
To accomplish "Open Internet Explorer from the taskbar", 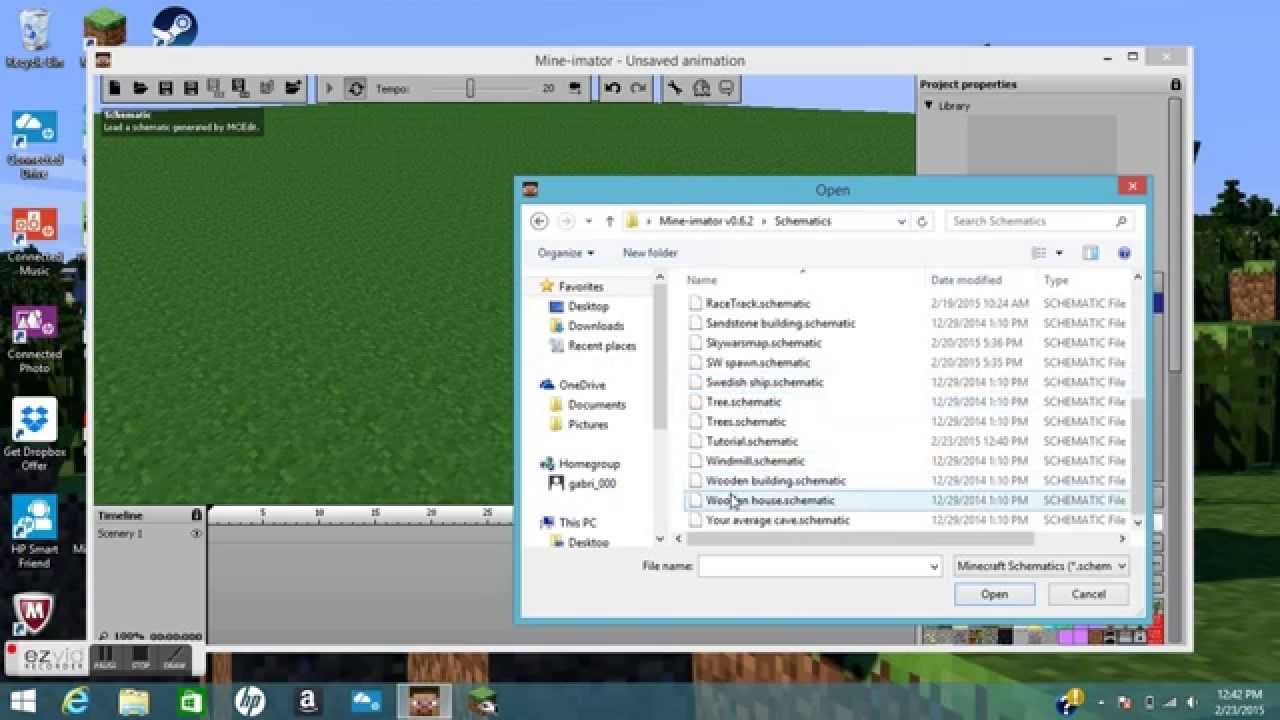I will pos(76,701).
